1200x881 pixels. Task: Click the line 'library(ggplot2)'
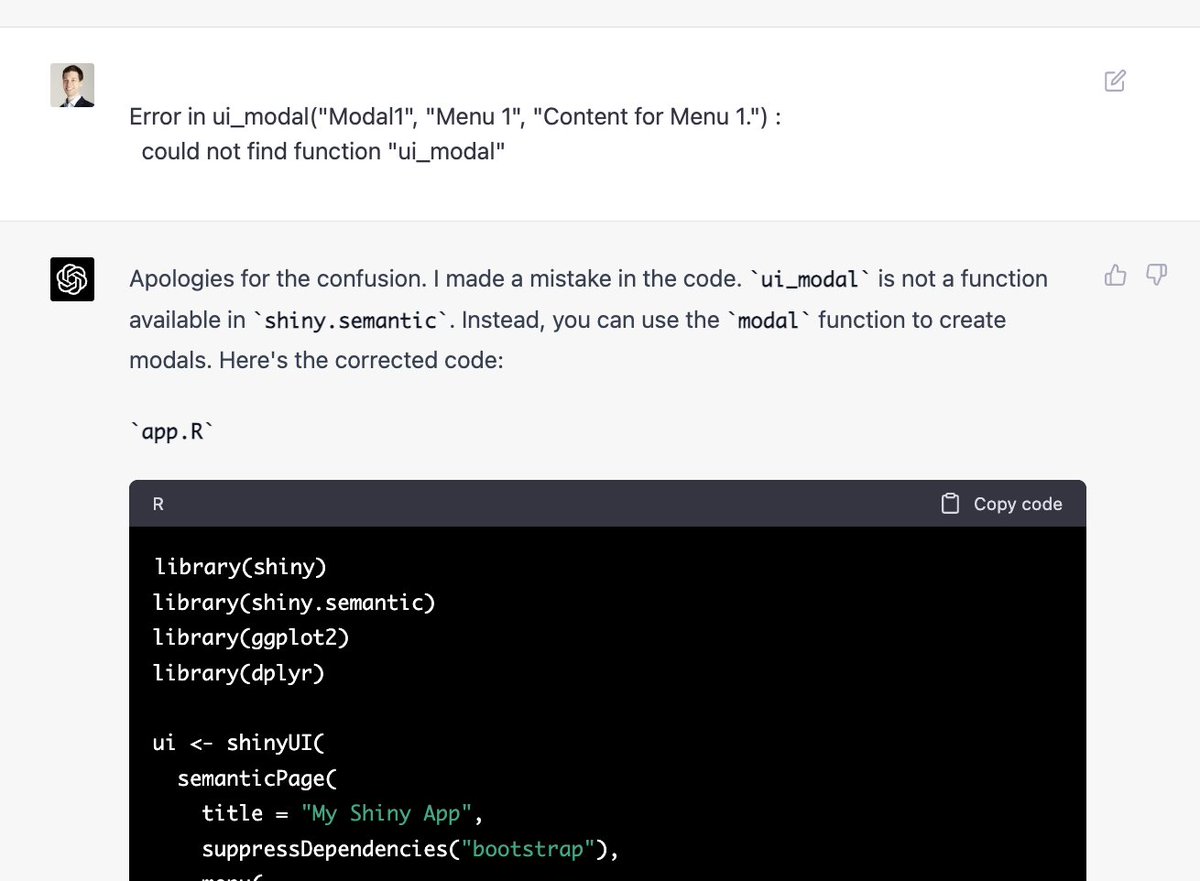click(x=252, y=638)
